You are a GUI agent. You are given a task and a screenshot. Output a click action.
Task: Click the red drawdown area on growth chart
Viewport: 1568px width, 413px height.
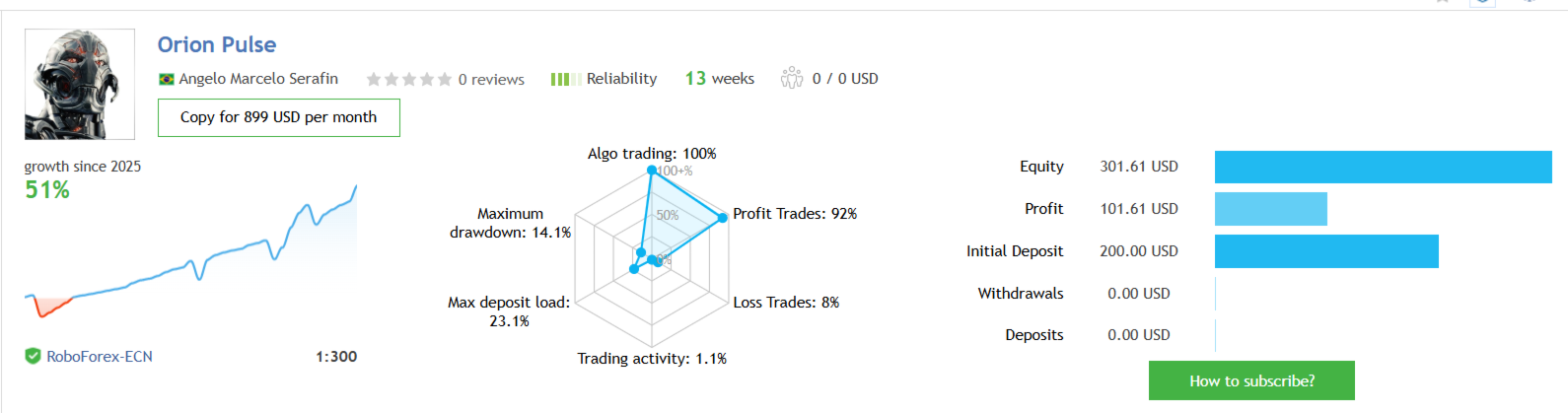tap(51, 307)
